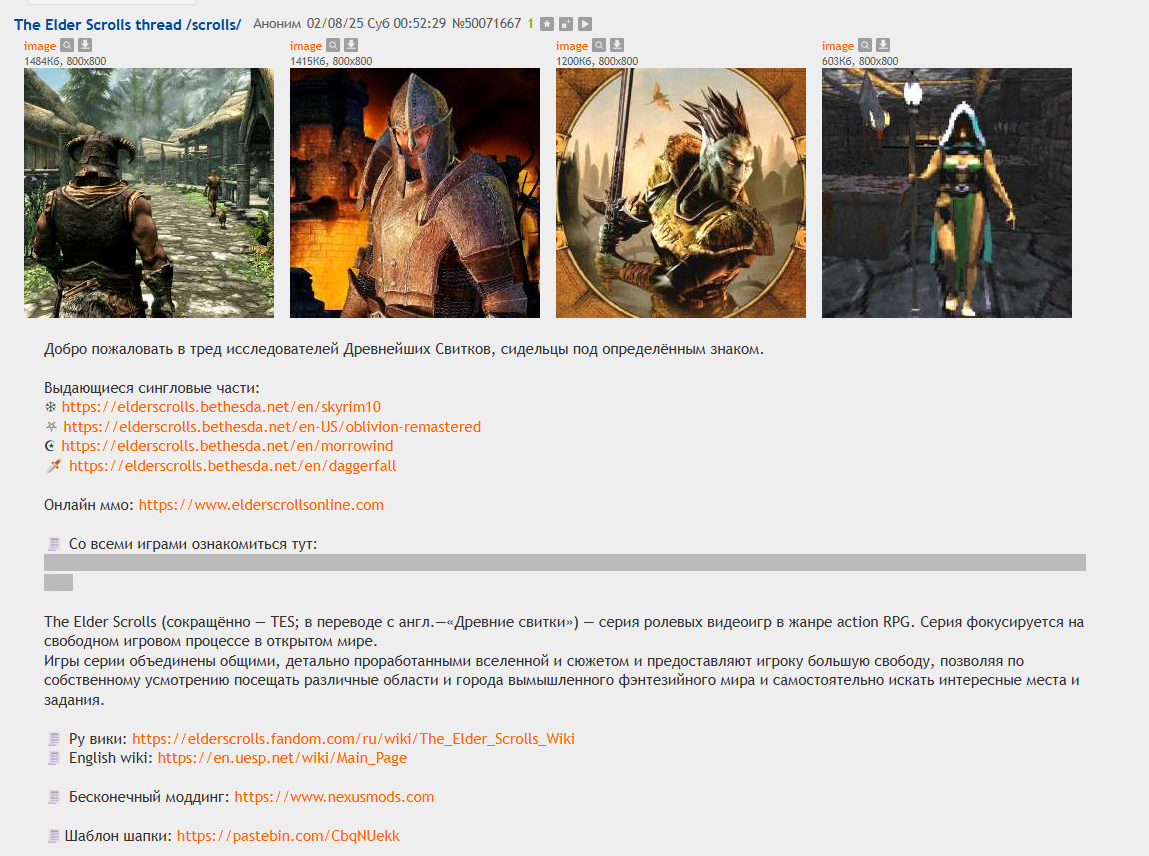The height and width of the screenshot is (856, 1149).
Task: Click post number №50071667
Action: pos(487,23)
